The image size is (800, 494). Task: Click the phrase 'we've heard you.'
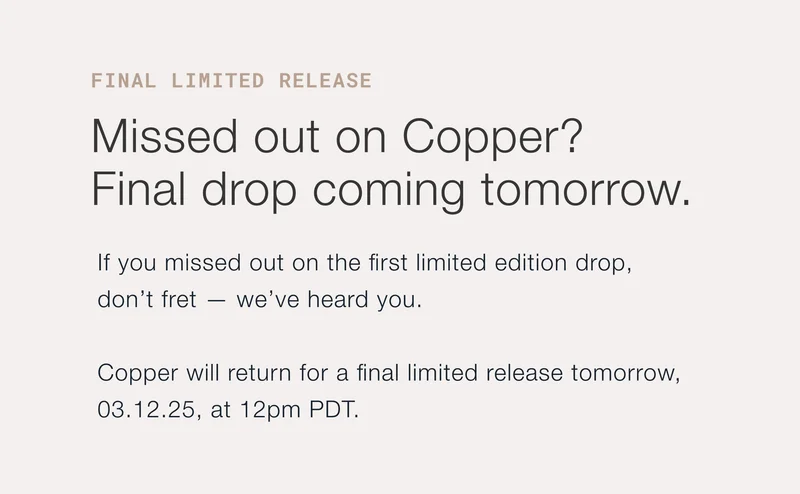(330, 300)
